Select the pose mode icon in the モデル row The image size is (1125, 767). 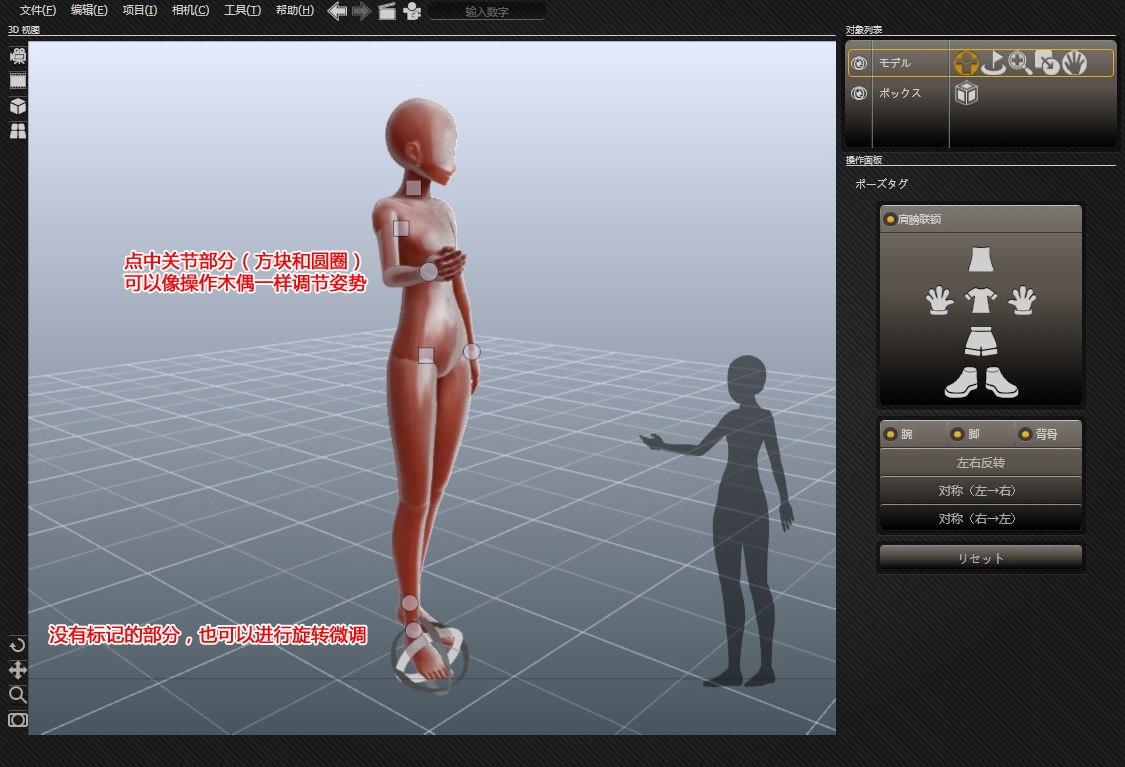966,63
